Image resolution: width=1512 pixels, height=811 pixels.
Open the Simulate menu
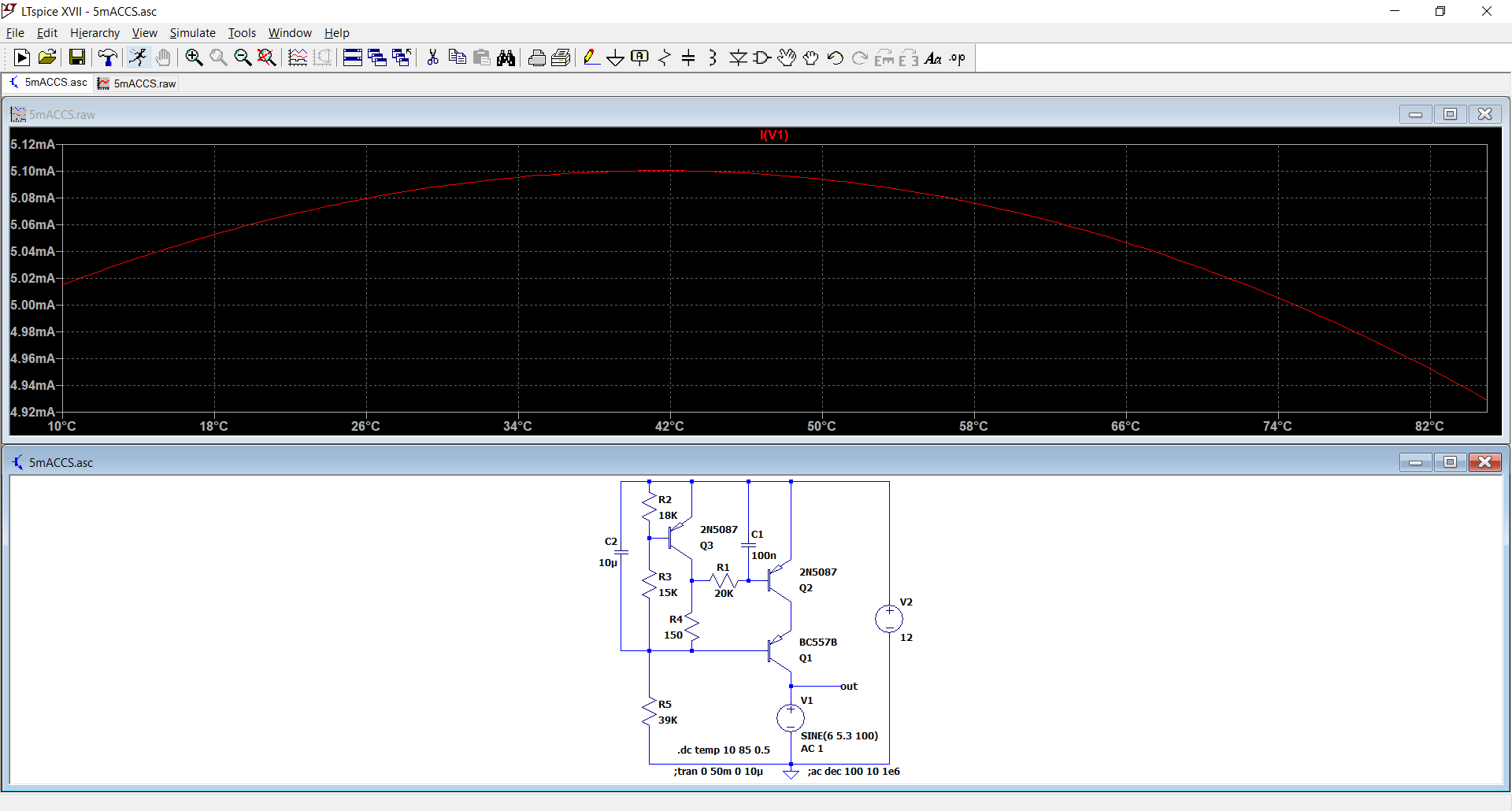pyautogui.click(x=192, y=32)
